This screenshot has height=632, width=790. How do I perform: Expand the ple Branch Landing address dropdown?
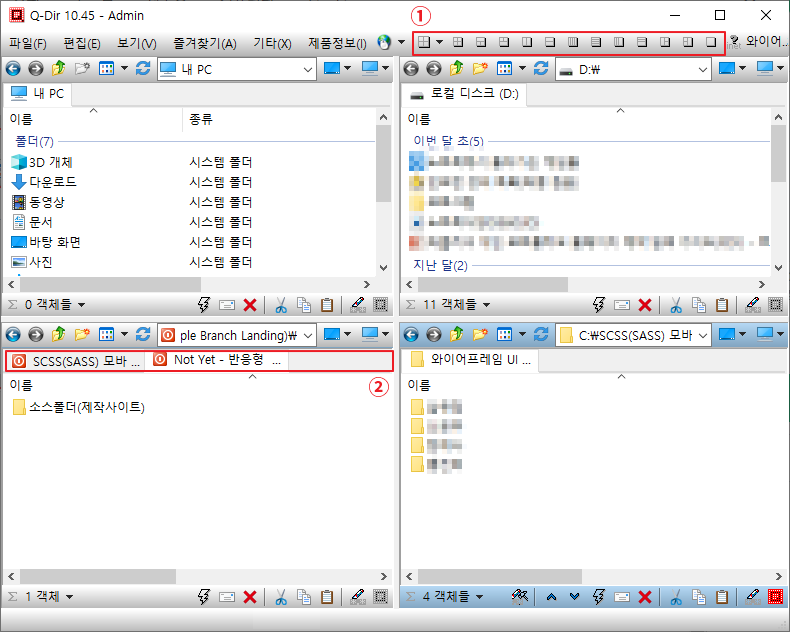308,335
